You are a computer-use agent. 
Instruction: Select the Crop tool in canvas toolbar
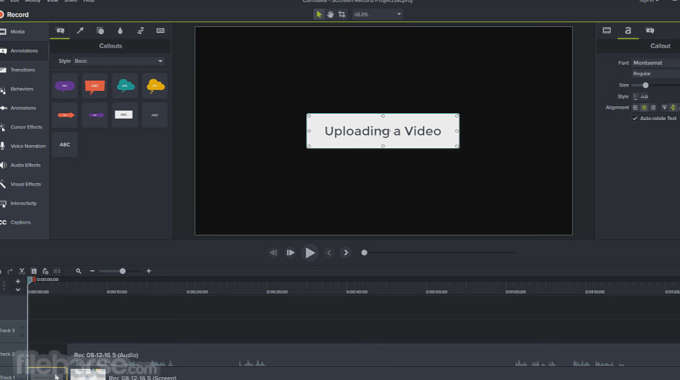click(x=342, y=14)
